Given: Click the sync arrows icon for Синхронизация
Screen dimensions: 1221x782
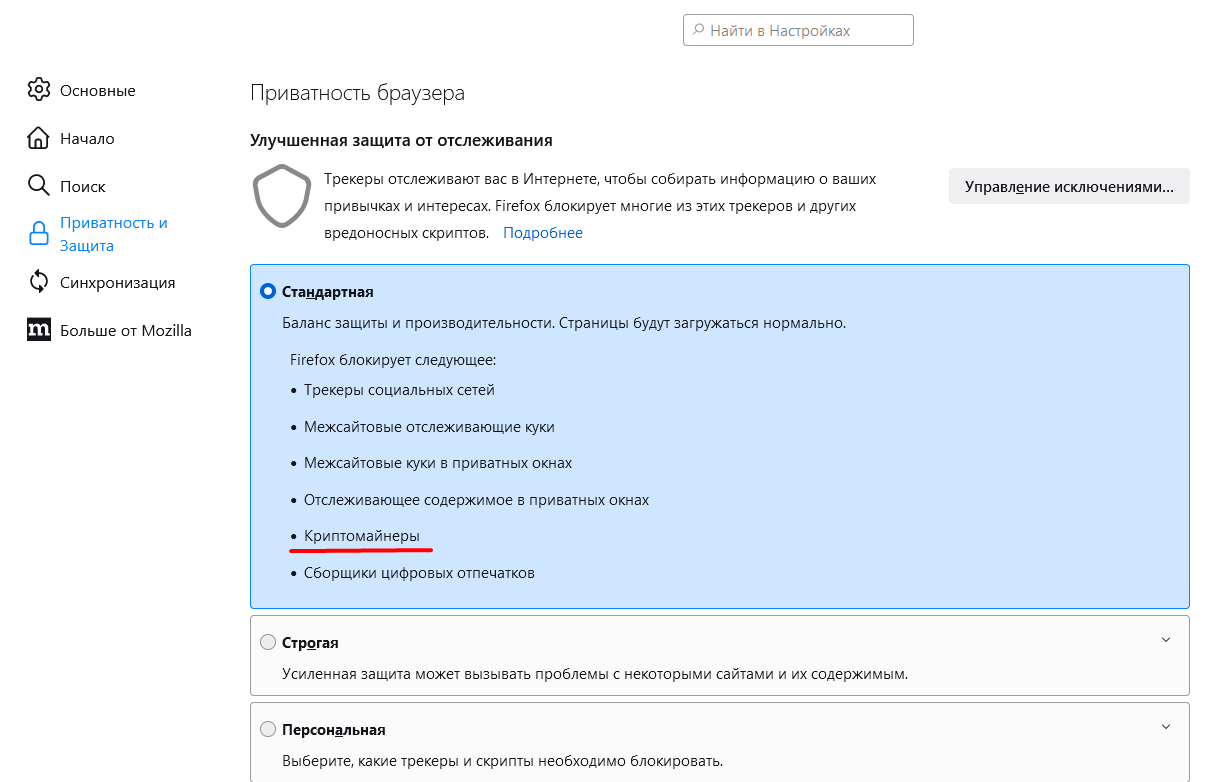Looking at the screenshot, I should pos(39,282).
